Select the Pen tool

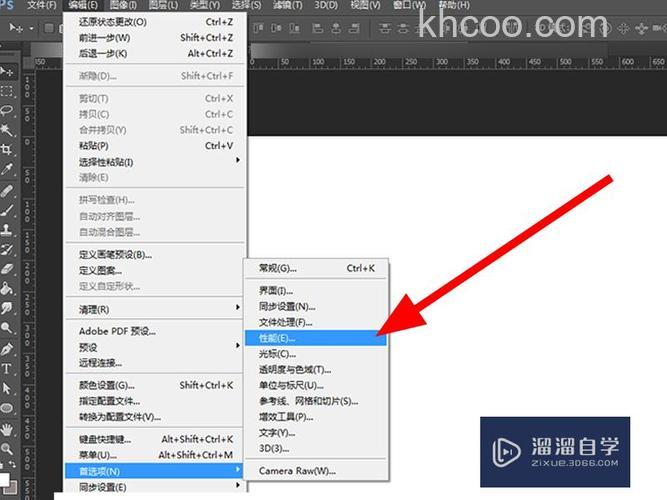[x=7, y=349]
